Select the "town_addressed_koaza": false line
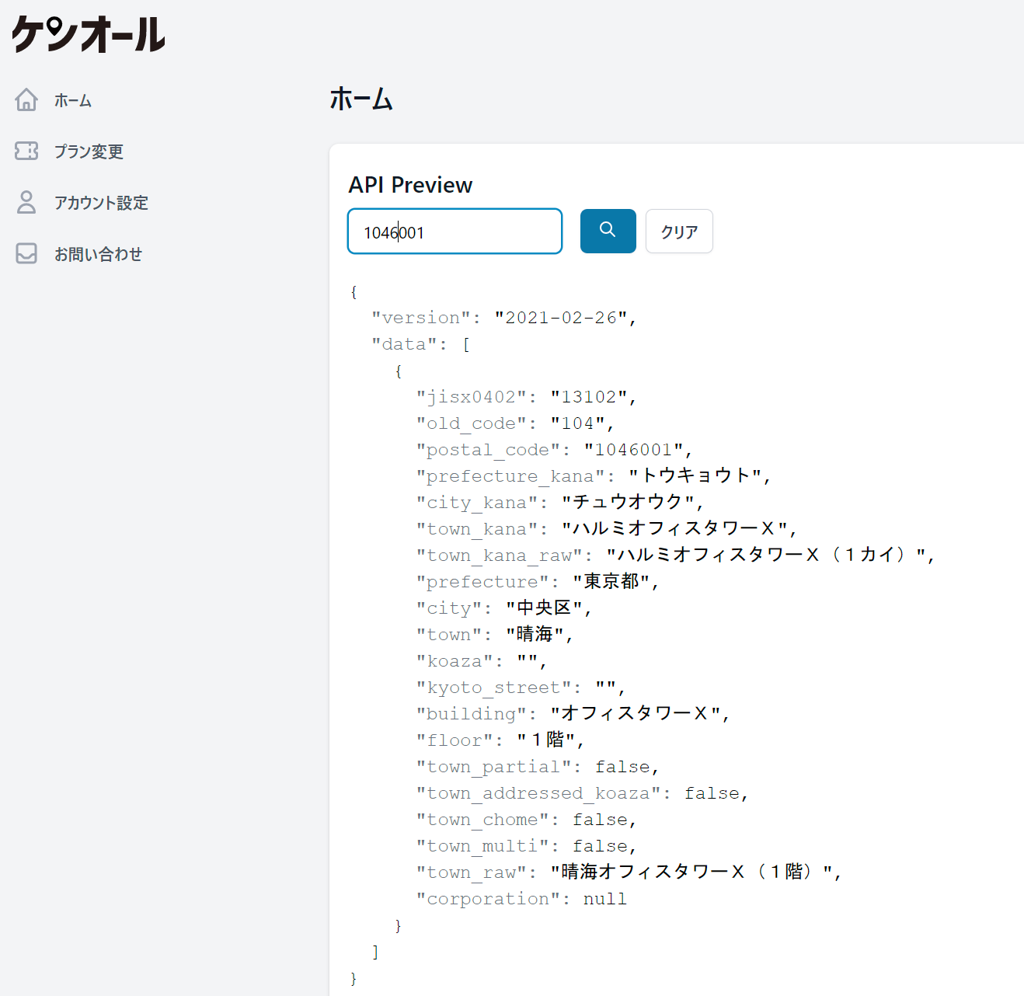Screen dimensions: 1024x996 (582, 793)
